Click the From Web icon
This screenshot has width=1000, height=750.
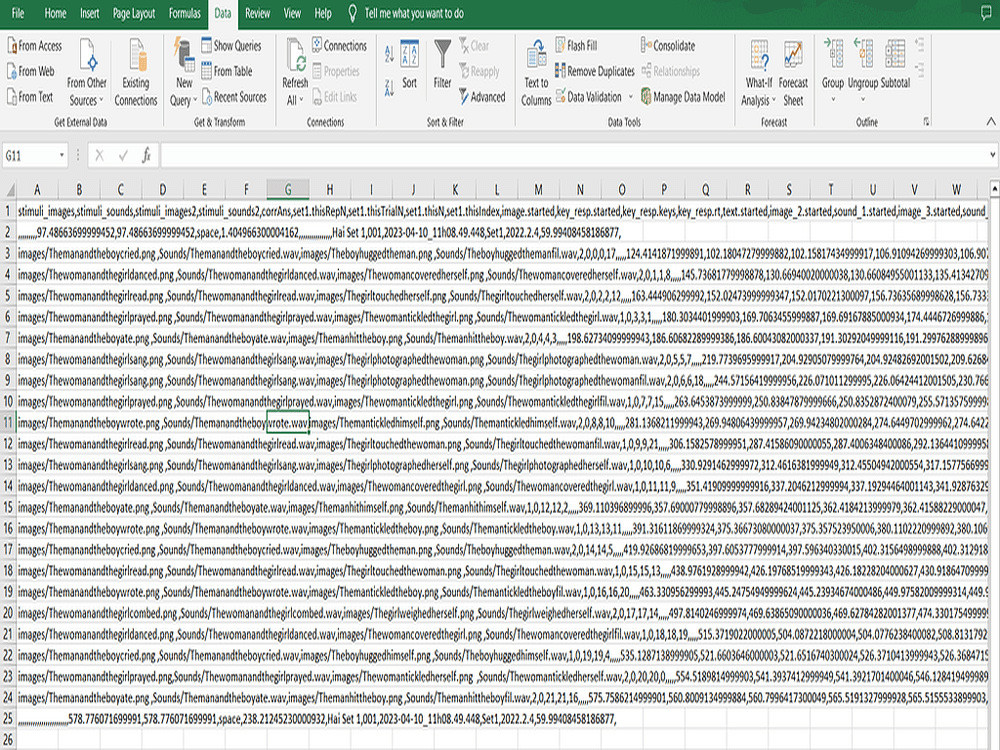pos(11,71)
